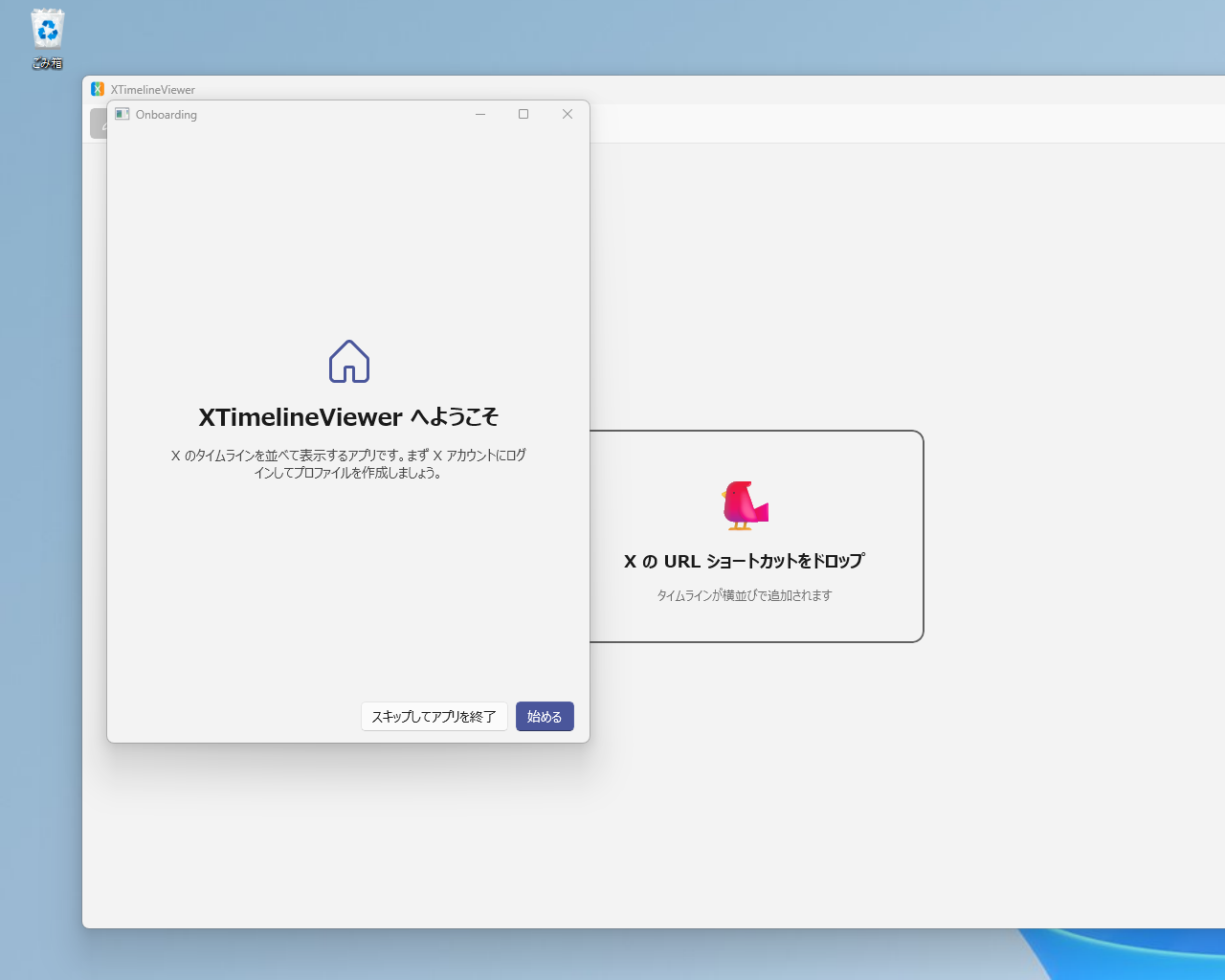Maximize the Onboarding window

coord(523,114)
